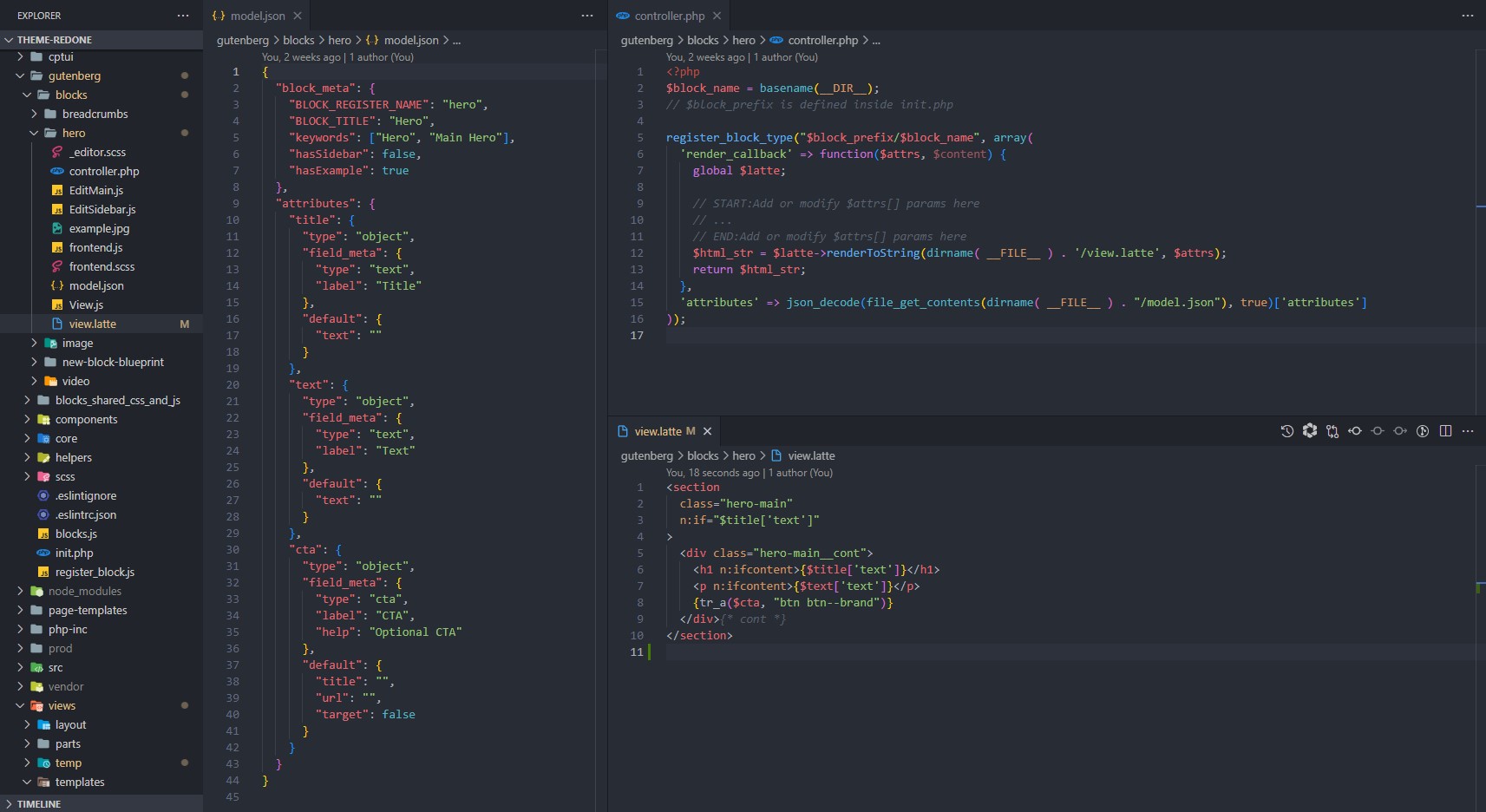This screenshot has height=812, width=1486.
Task: Open file history with the clock icon
Action: click(1287, 431)
